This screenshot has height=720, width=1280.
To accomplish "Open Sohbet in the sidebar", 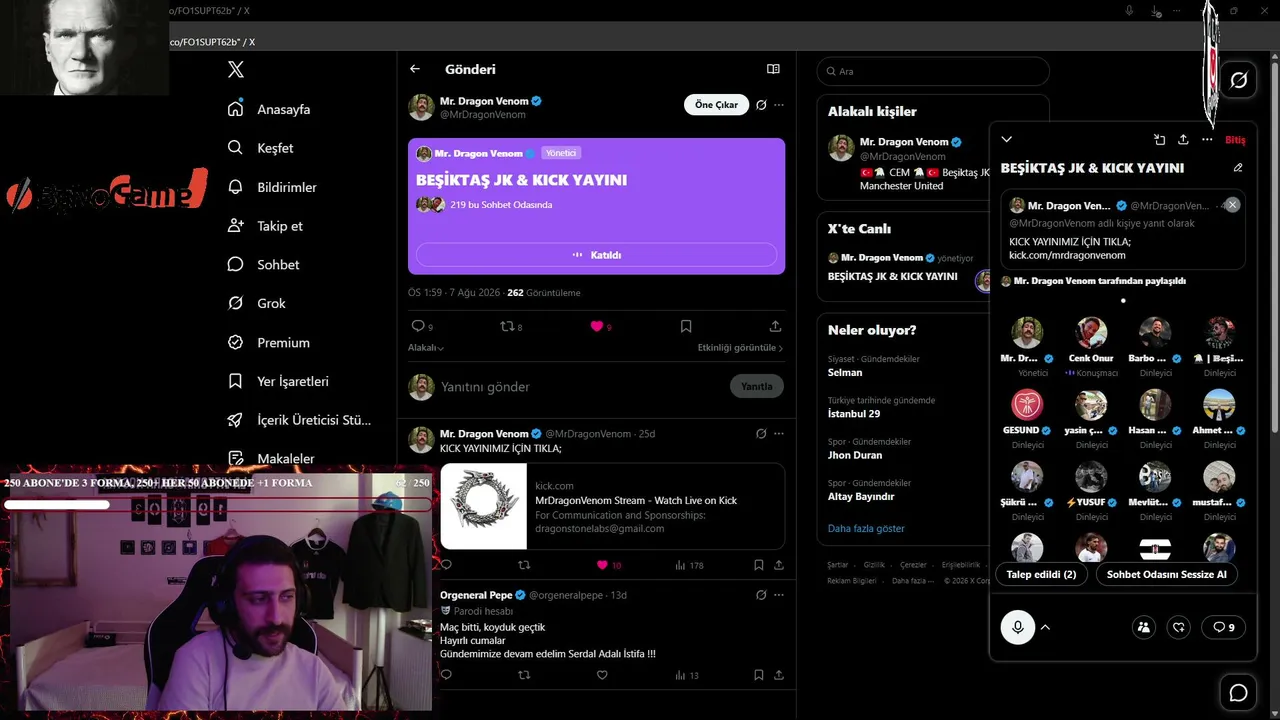I will 264,265.
